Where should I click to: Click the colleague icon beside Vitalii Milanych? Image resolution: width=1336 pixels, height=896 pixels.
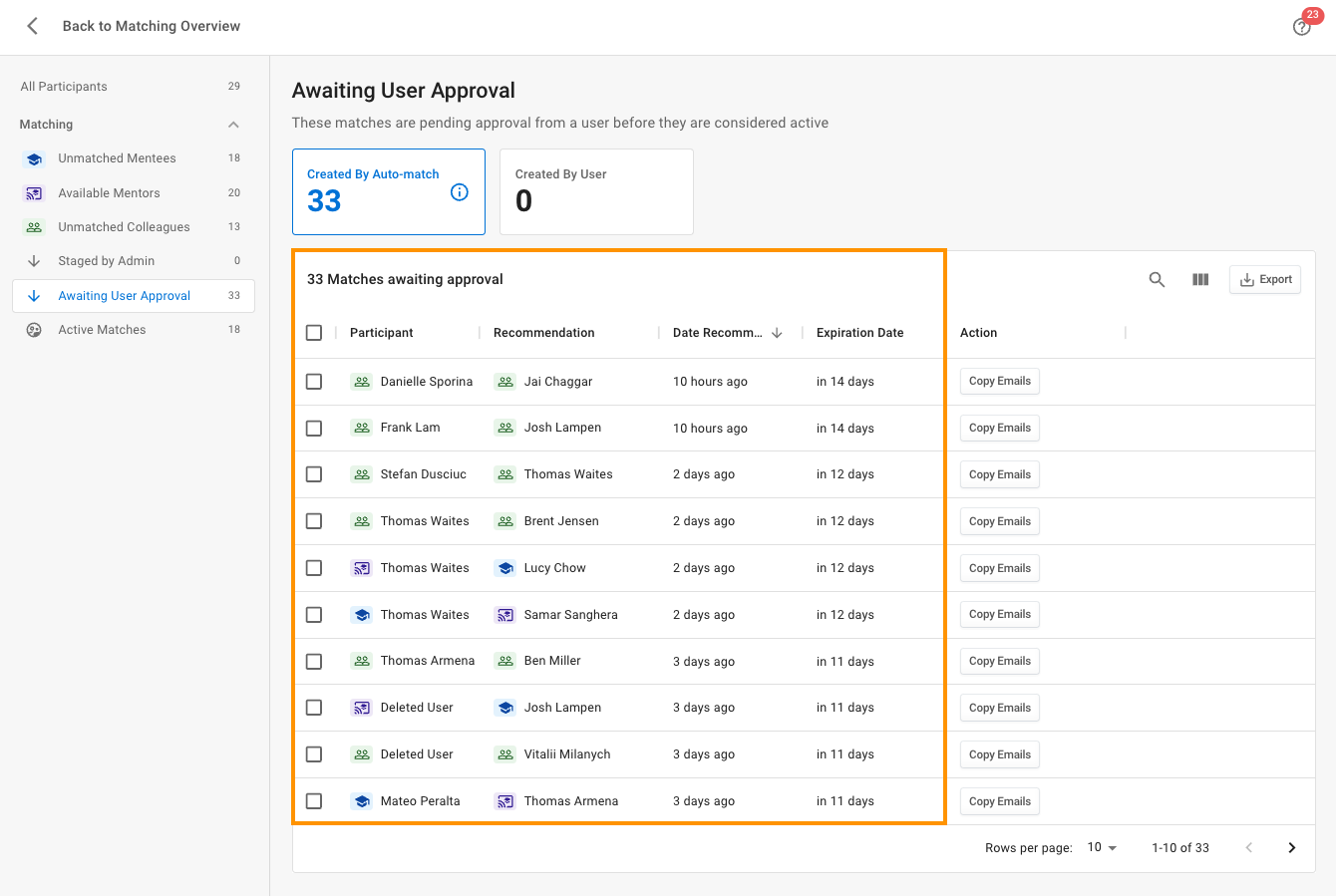pyautogui.click(x=505, y=754)
